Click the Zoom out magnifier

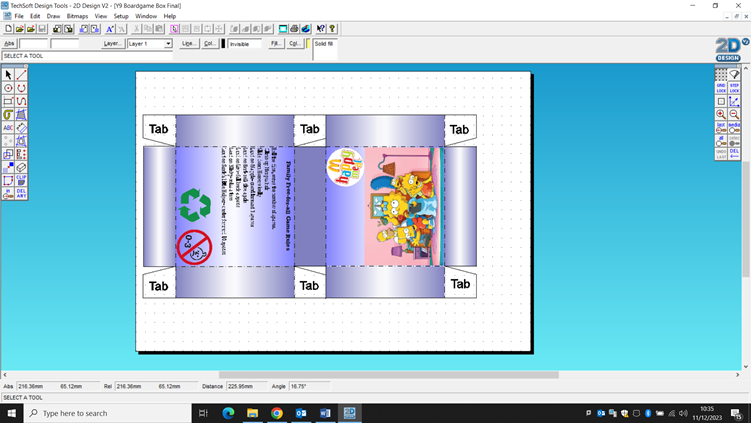(x=734, y=114)
